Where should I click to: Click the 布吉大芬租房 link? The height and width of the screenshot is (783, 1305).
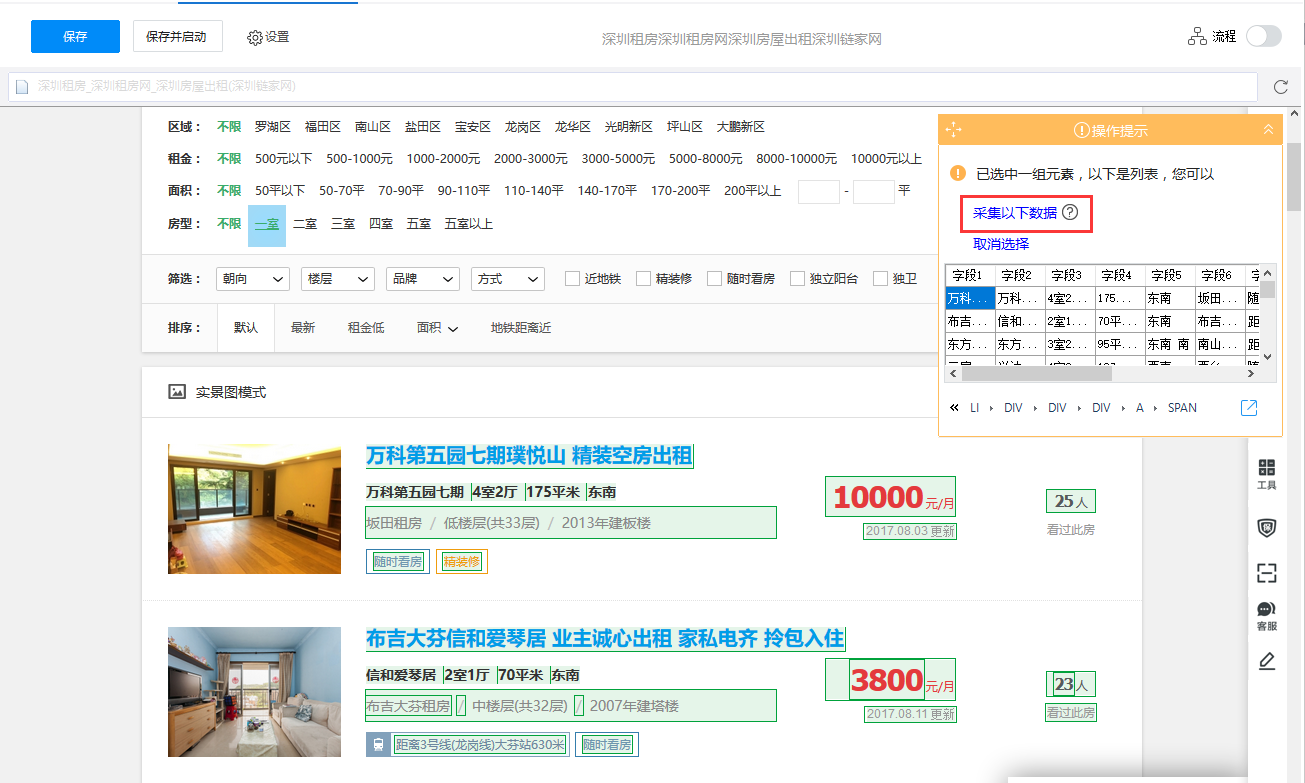point(408,705)
